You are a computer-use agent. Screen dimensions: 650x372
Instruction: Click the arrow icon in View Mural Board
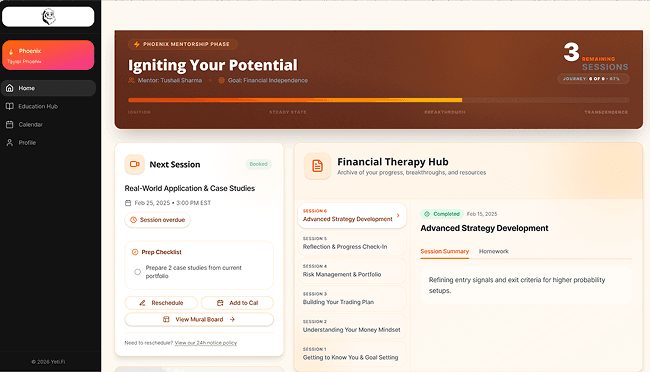232,319
